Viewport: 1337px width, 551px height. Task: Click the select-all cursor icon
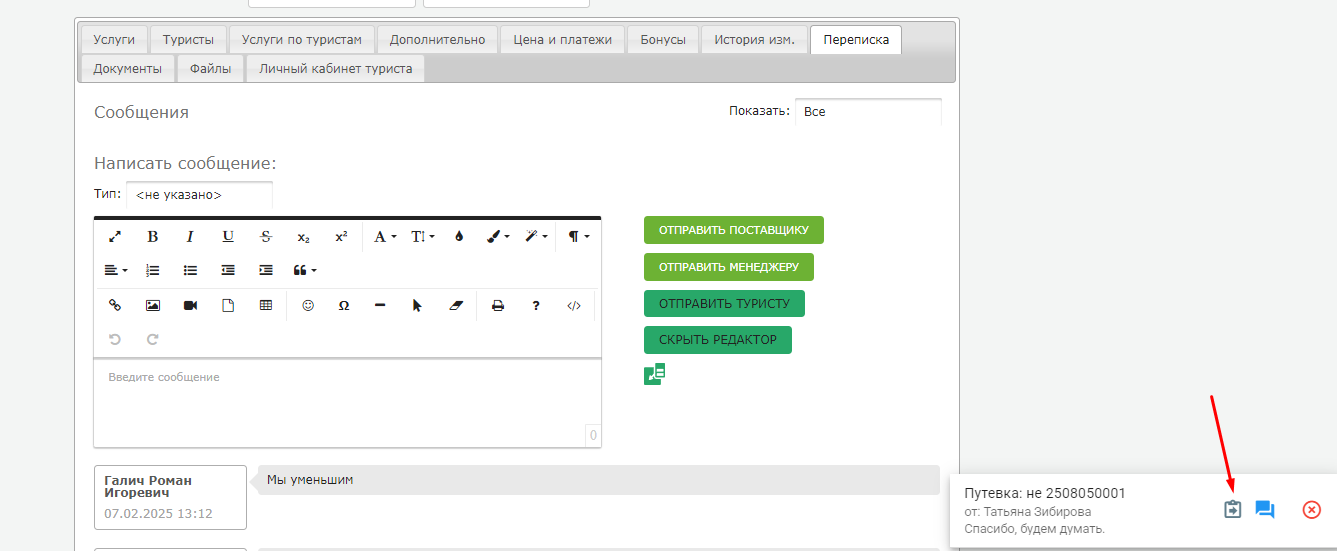coord(418,306)
